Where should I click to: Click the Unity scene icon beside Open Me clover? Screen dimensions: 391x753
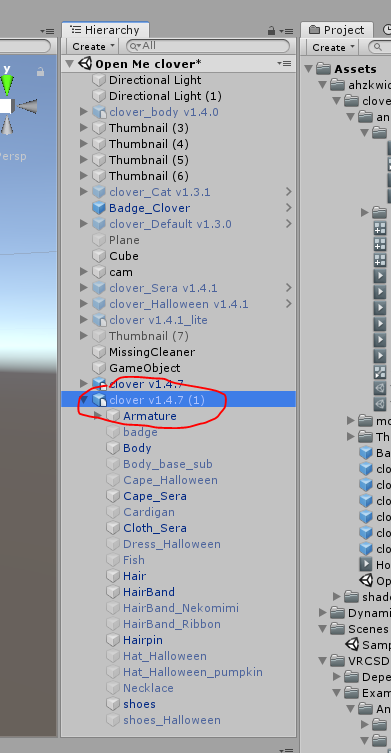(x=85, y=63)
